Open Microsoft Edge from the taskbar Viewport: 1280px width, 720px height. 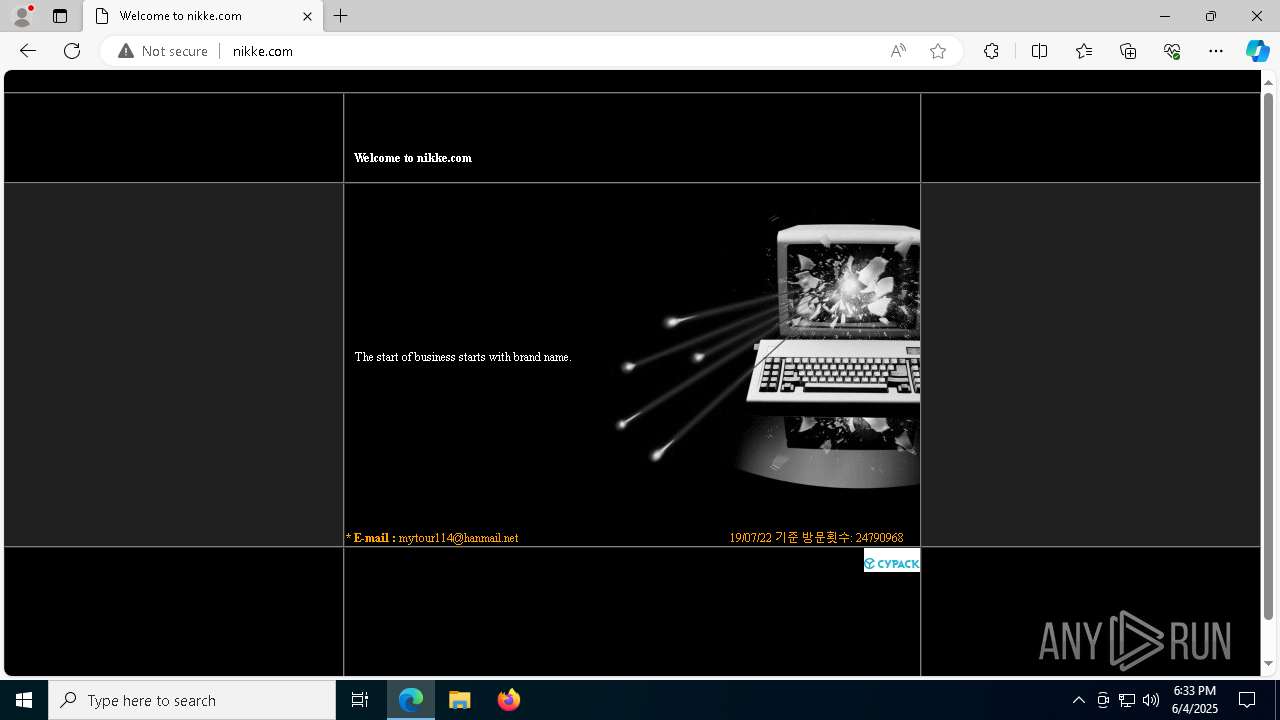411,700
